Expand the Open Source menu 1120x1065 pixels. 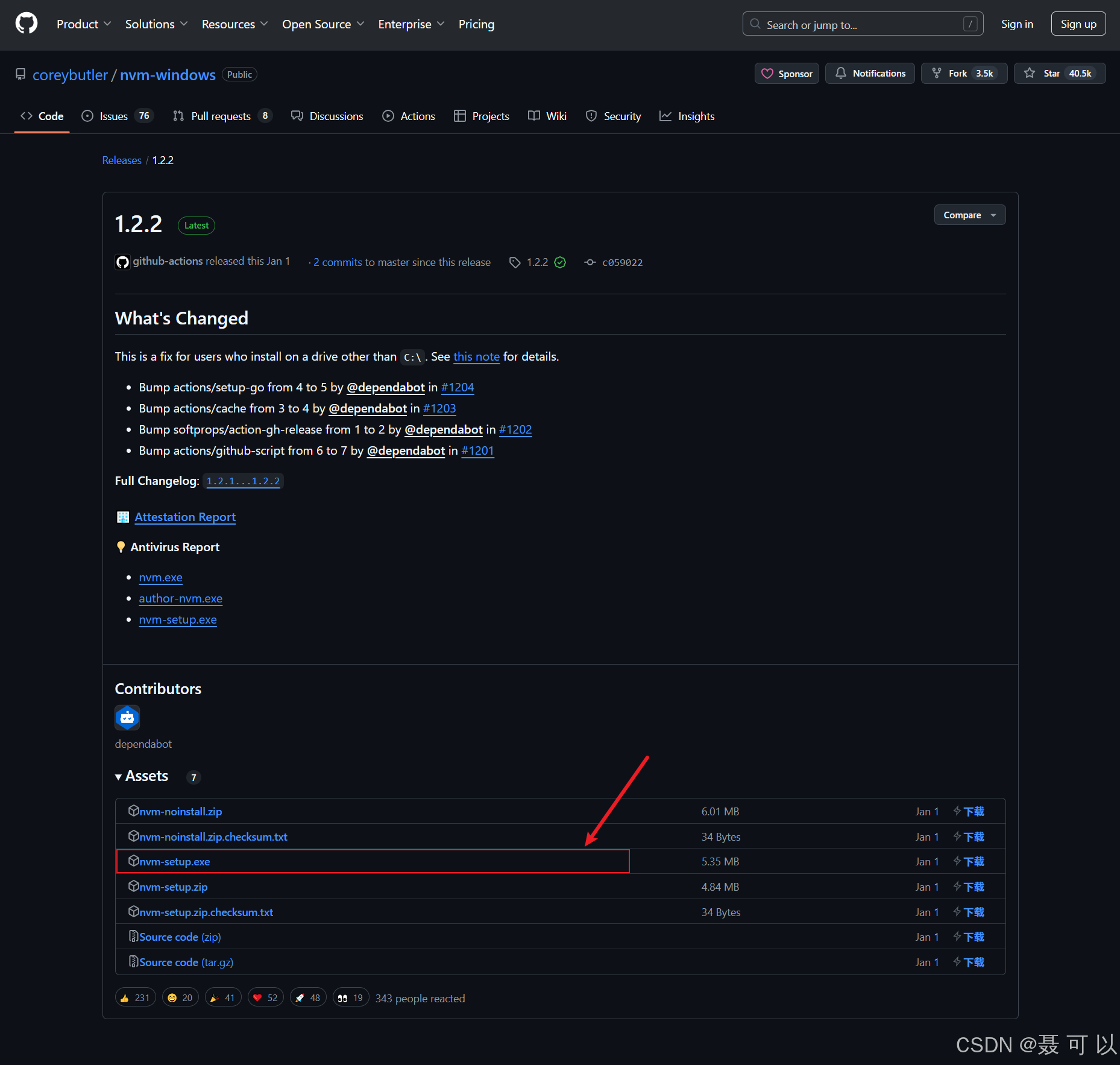(323, 24)
